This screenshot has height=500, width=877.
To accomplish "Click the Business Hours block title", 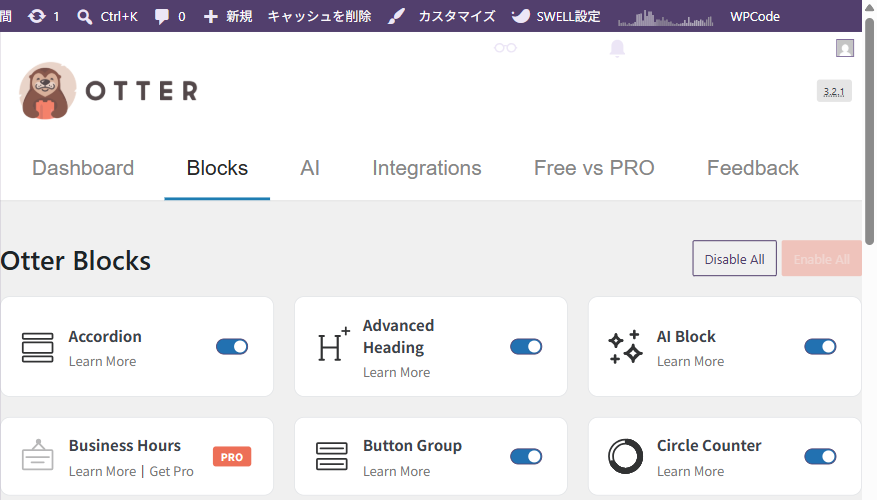I will pos(125,445).
